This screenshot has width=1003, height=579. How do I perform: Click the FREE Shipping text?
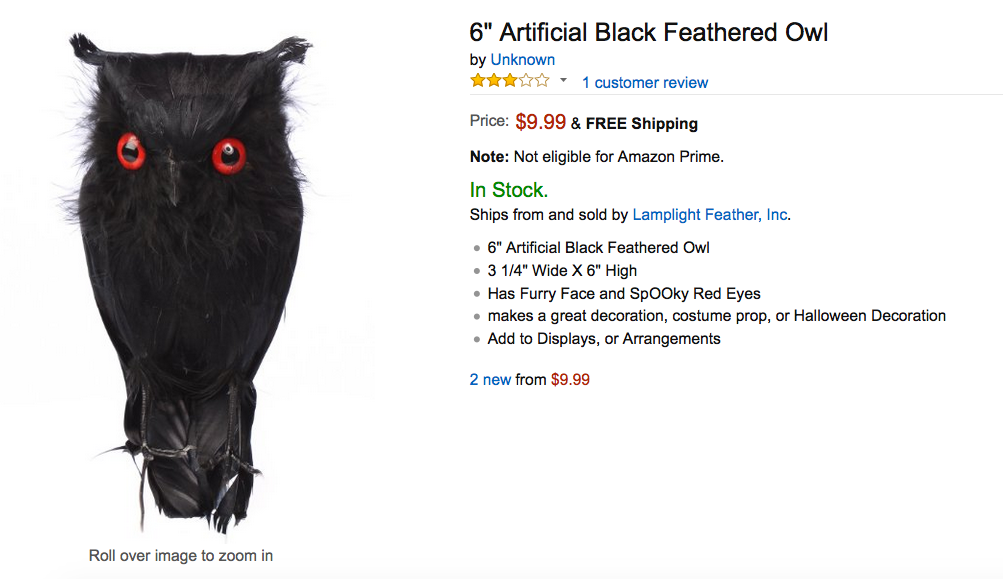pyautogui.click(x=641, y=124)
